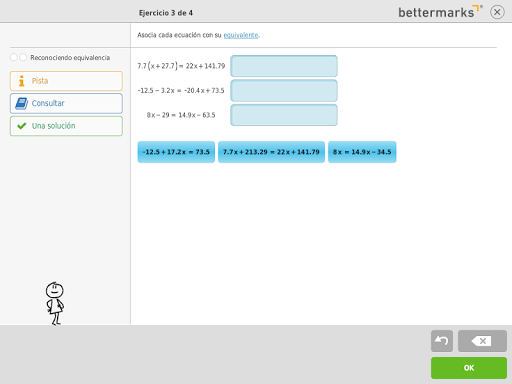Select the drop box for 7.7(x+27.7) equation
Image resolution: width=512 pixels, height=384 pixels.
[284, 66]
